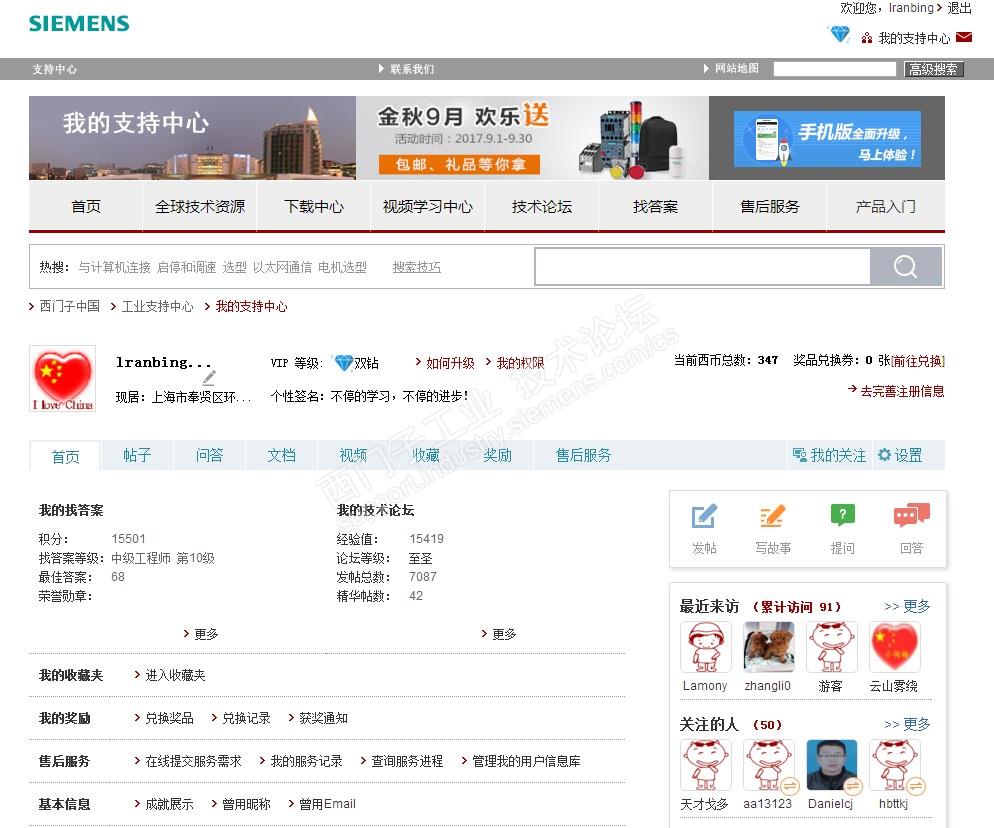Click 工业支持中心 breadcrumb
This screenshot has height=828, width=994.
point(157,306)
